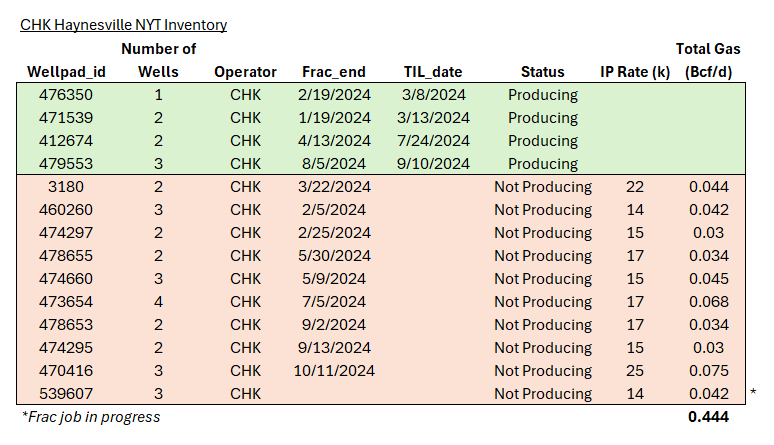Click the Operator column header
The height and width of the screenshot is (445, 774).
click(245, 72)
